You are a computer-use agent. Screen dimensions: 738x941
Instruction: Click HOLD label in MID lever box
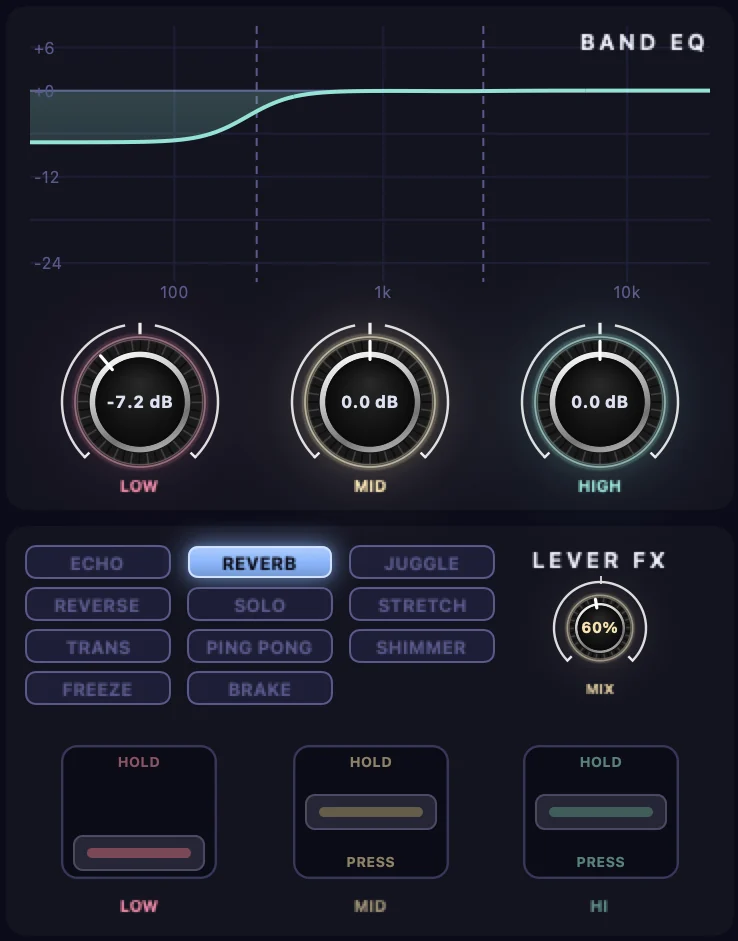coord(371,762)
